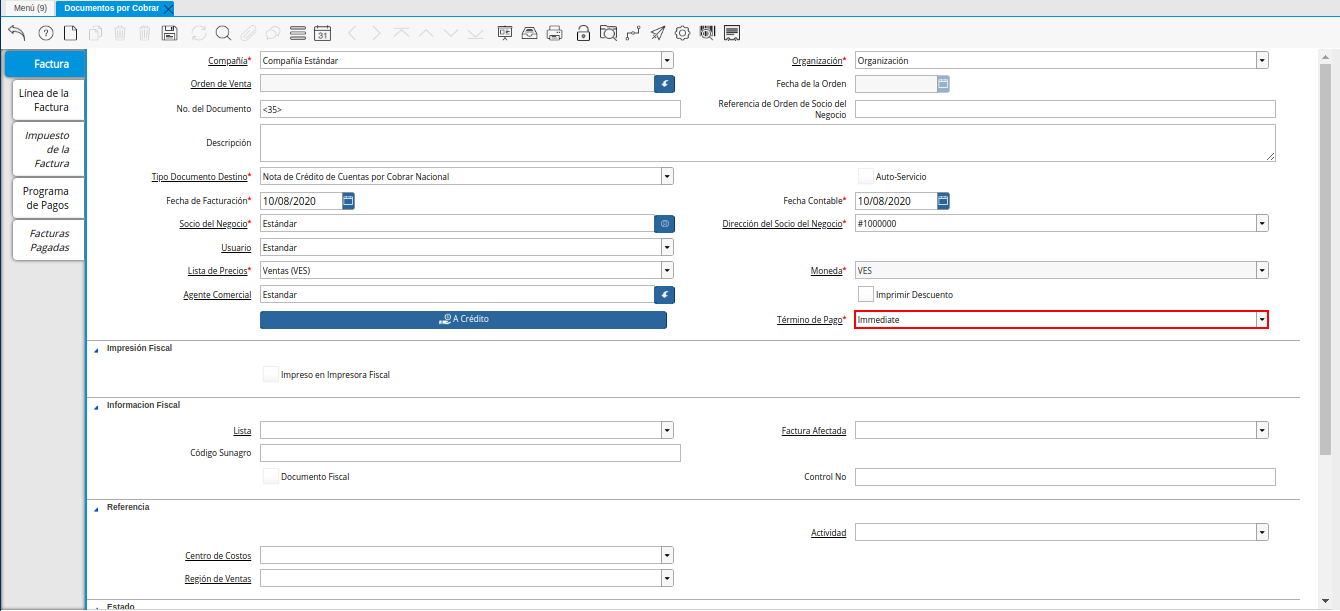
Task: Save the record with the floppy disk icon
Action: coord(169,33)
